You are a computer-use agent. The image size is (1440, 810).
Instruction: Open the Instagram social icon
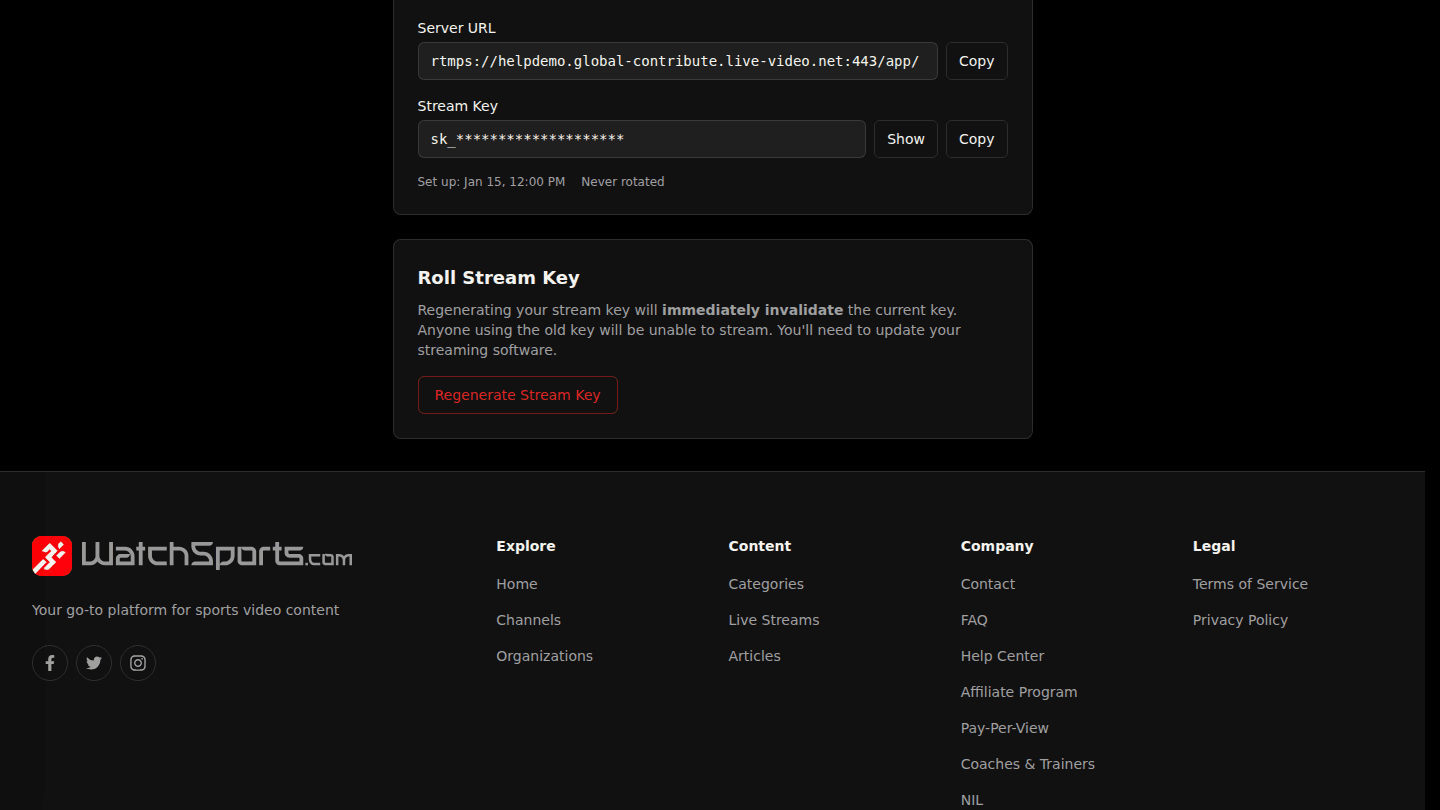point(138,663)
